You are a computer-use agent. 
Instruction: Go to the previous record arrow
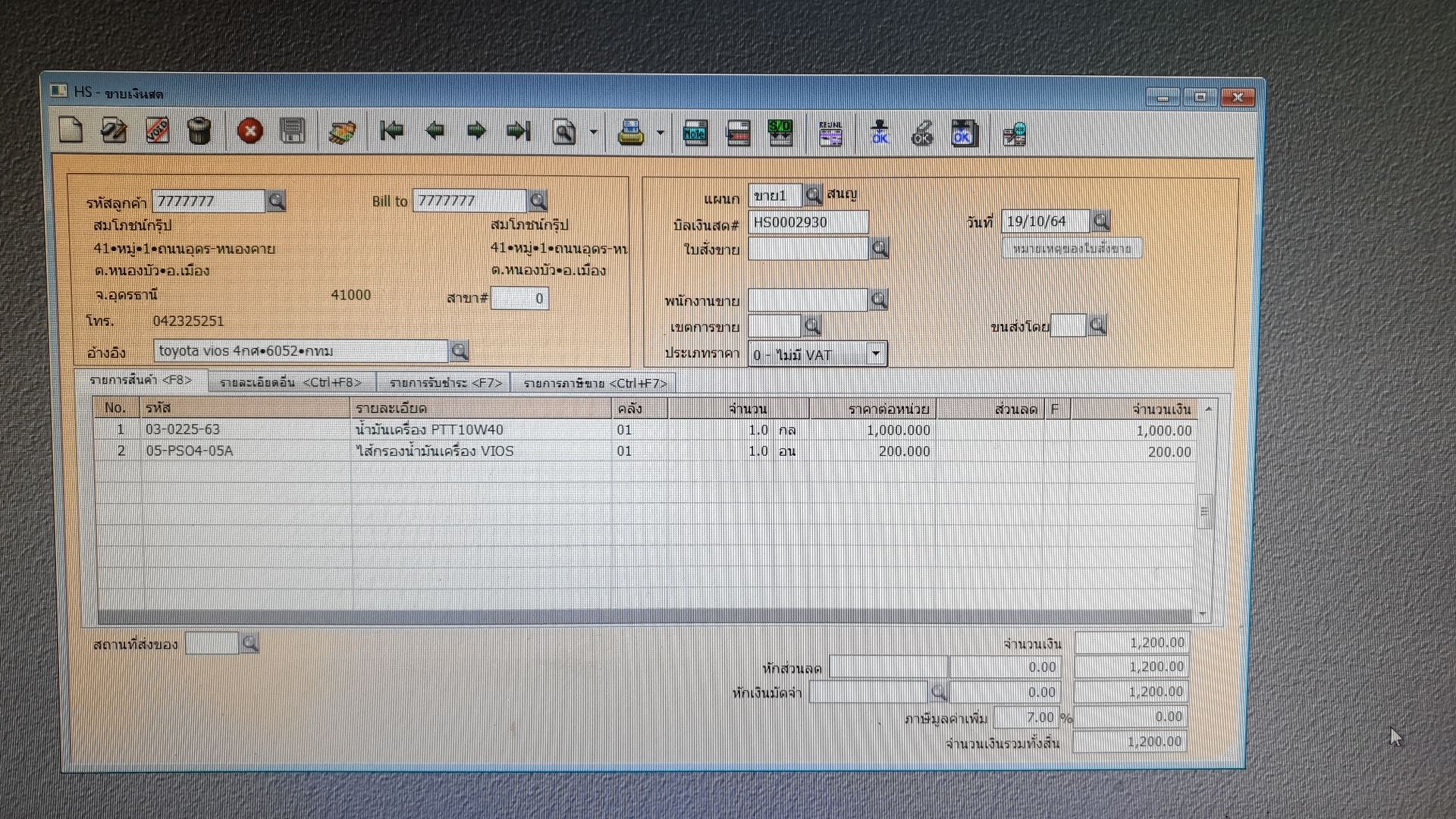[435, 131]
